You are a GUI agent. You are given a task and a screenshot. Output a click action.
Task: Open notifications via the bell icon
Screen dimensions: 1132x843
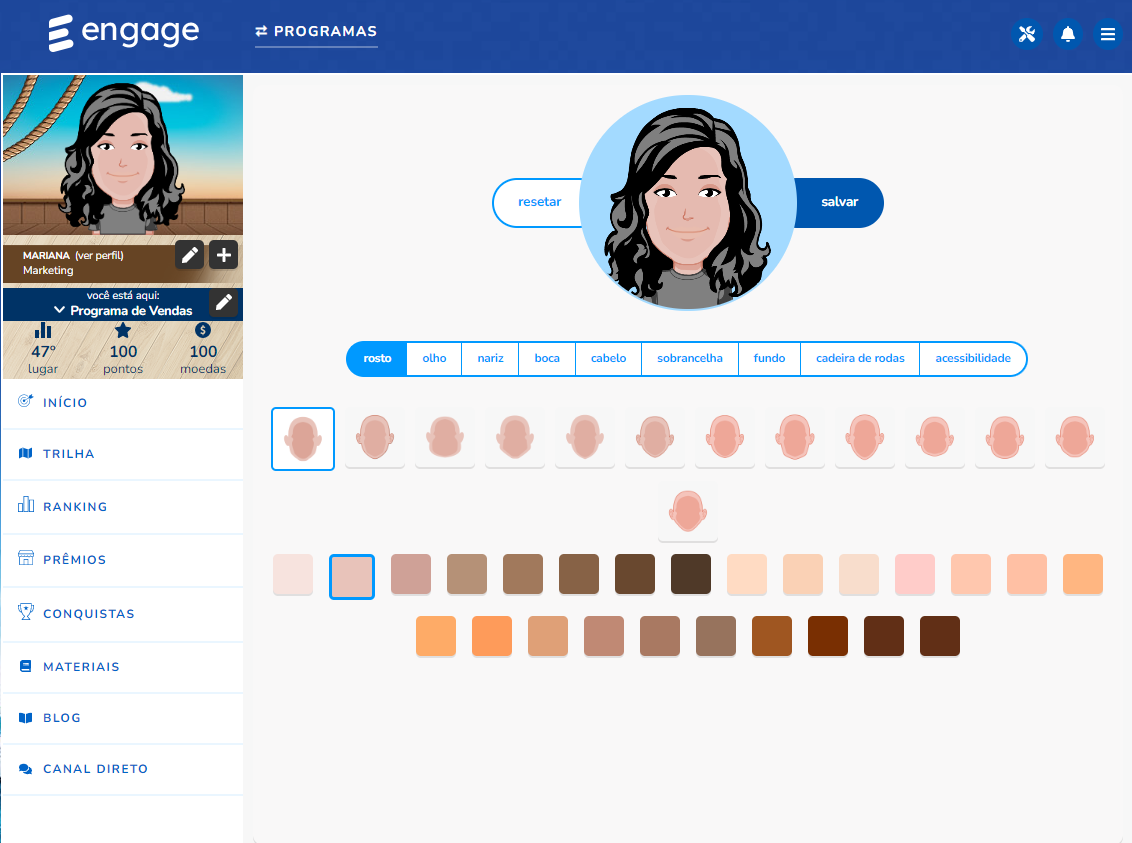coord(1068,33)
